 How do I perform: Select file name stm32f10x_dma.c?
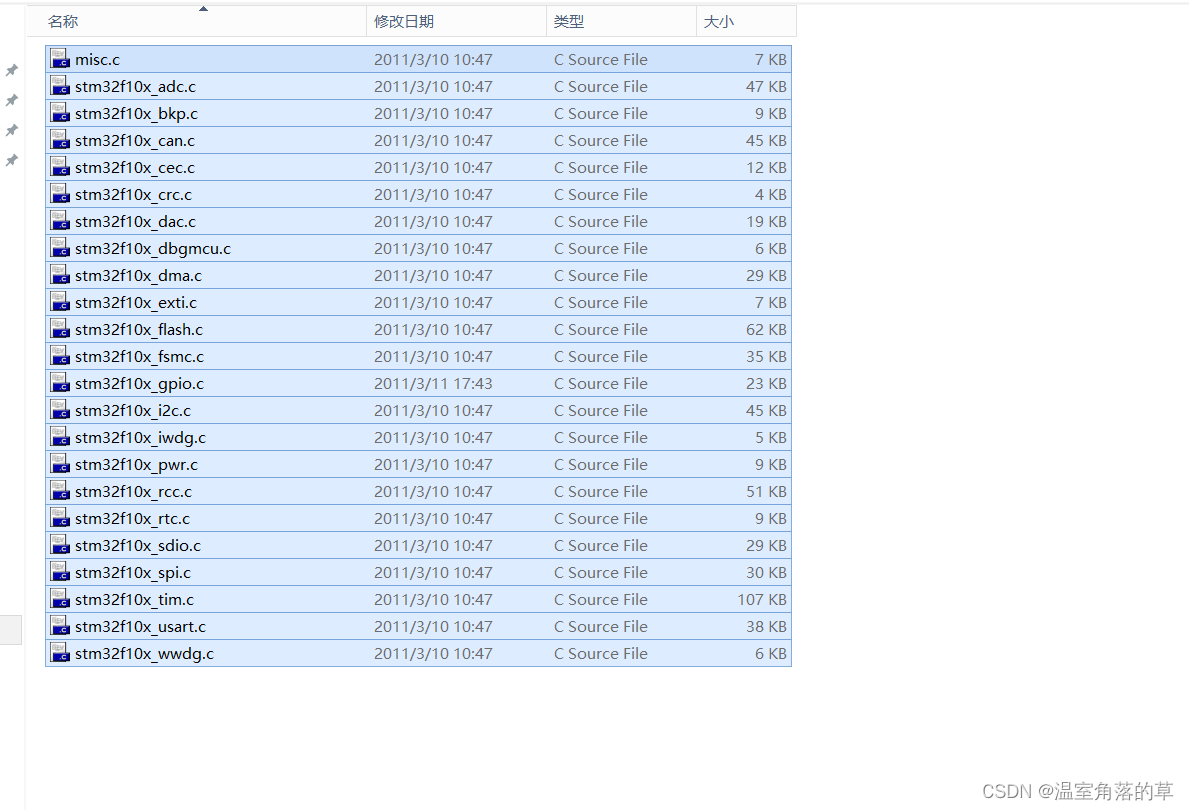pos(138,275)
